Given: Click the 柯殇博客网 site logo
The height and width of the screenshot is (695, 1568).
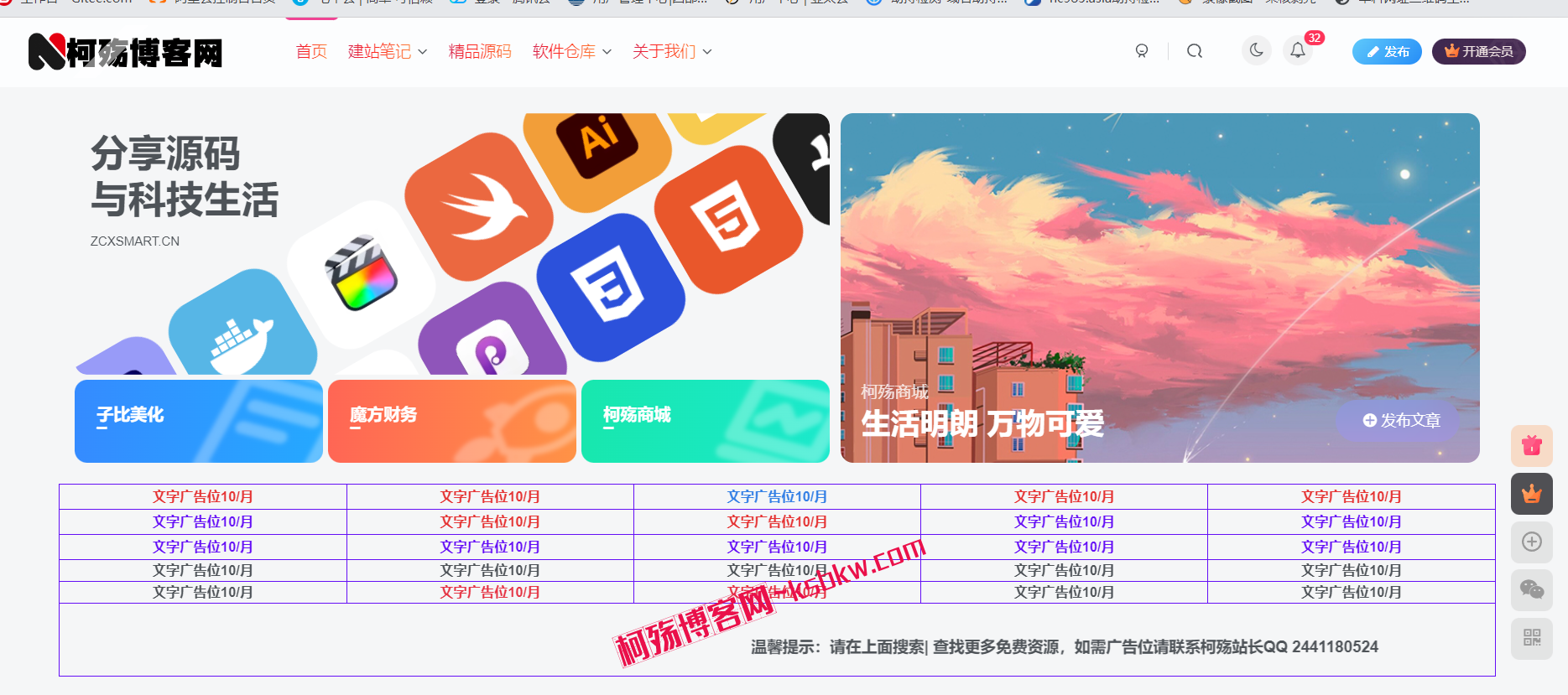Looking at the screenshot, I should click(x=126, y=52).
